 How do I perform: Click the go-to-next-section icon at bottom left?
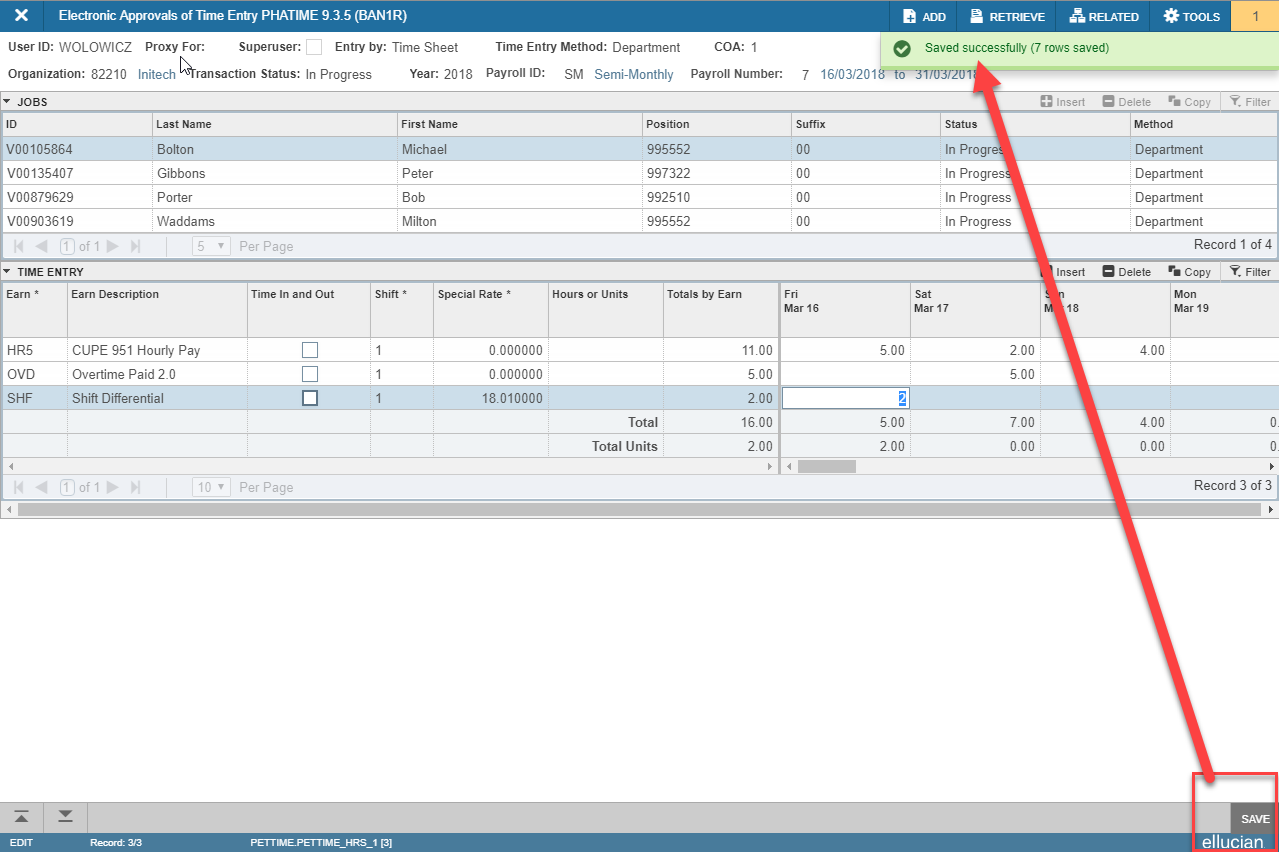(x=63, y=817)
